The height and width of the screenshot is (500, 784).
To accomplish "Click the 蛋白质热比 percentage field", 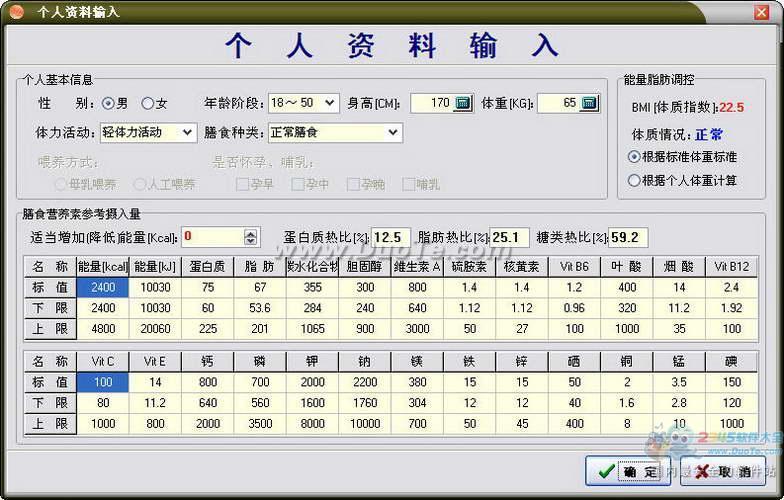I will [x=391, y=237].
